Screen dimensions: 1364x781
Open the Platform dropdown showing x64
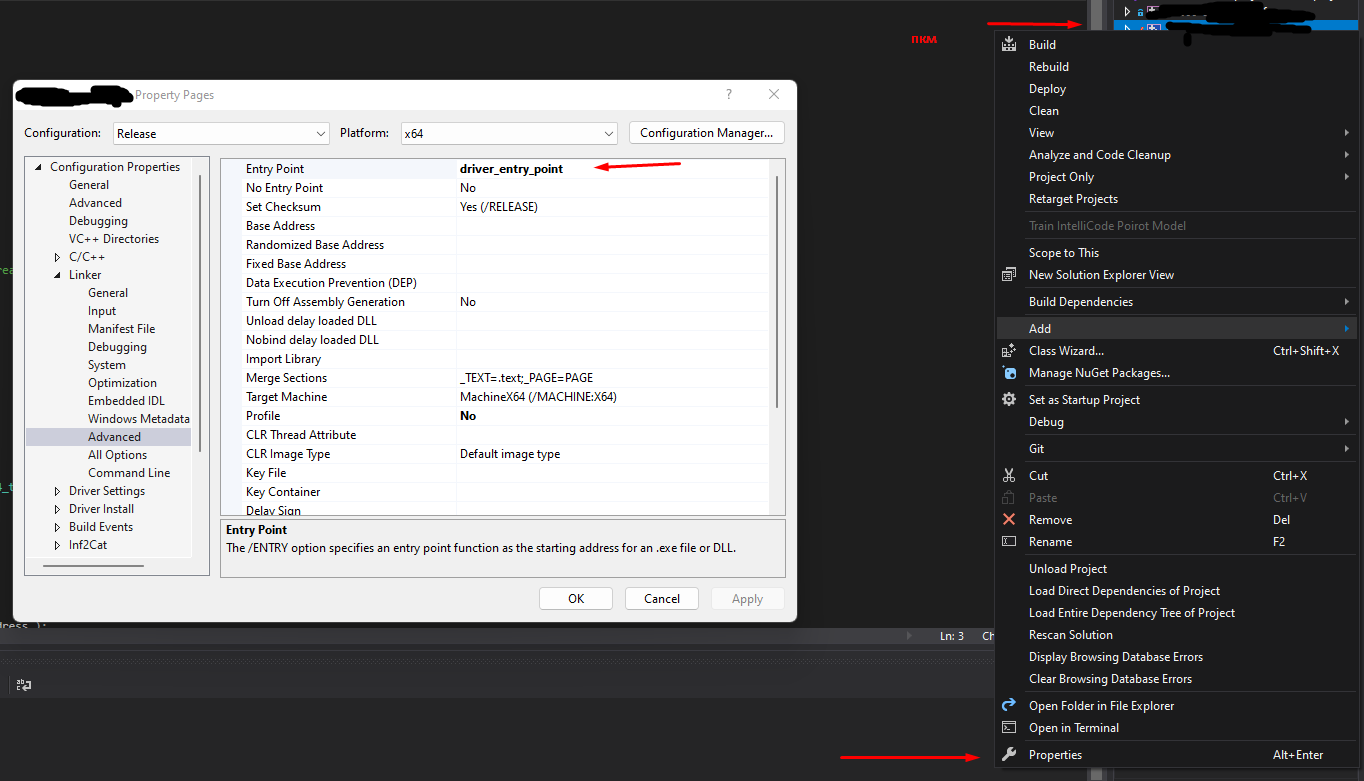[x=509, y=133]
